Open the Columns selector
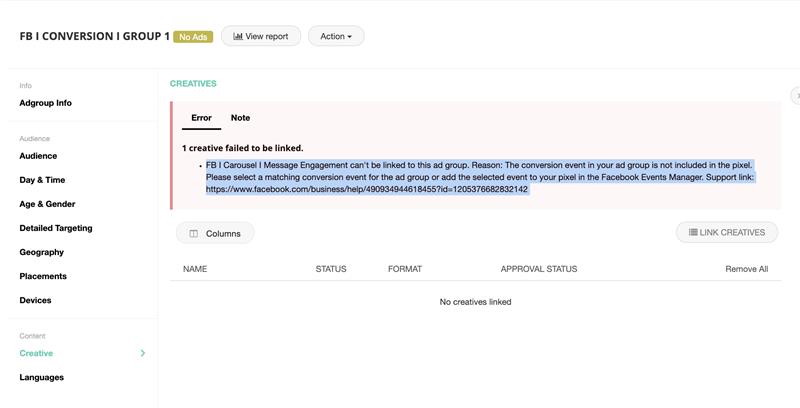Screen dimensions: 800x408 (215, 233)
